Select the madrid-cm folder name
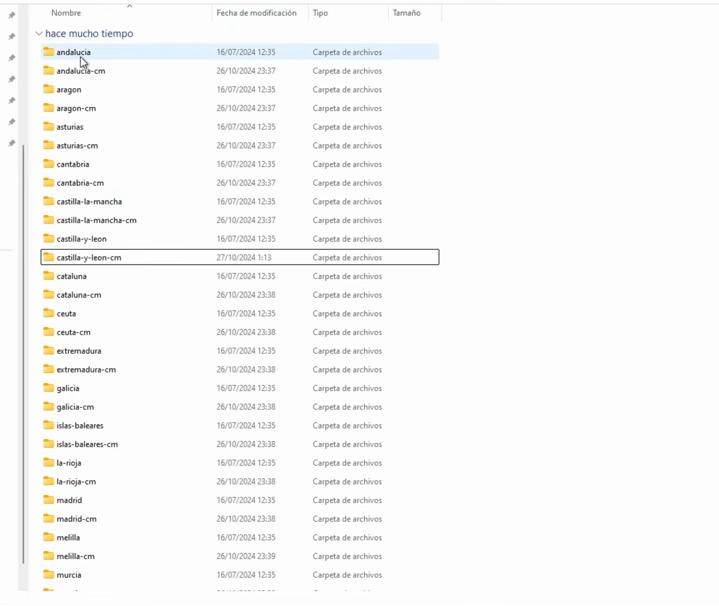The width and height of the screenshot is (719, 606). [x=77, y=519]
